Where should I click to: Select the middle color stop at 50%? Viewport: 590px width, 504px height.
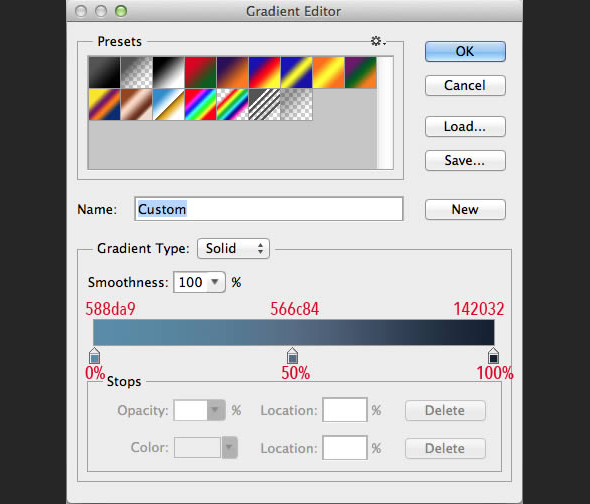coord(292,356)
